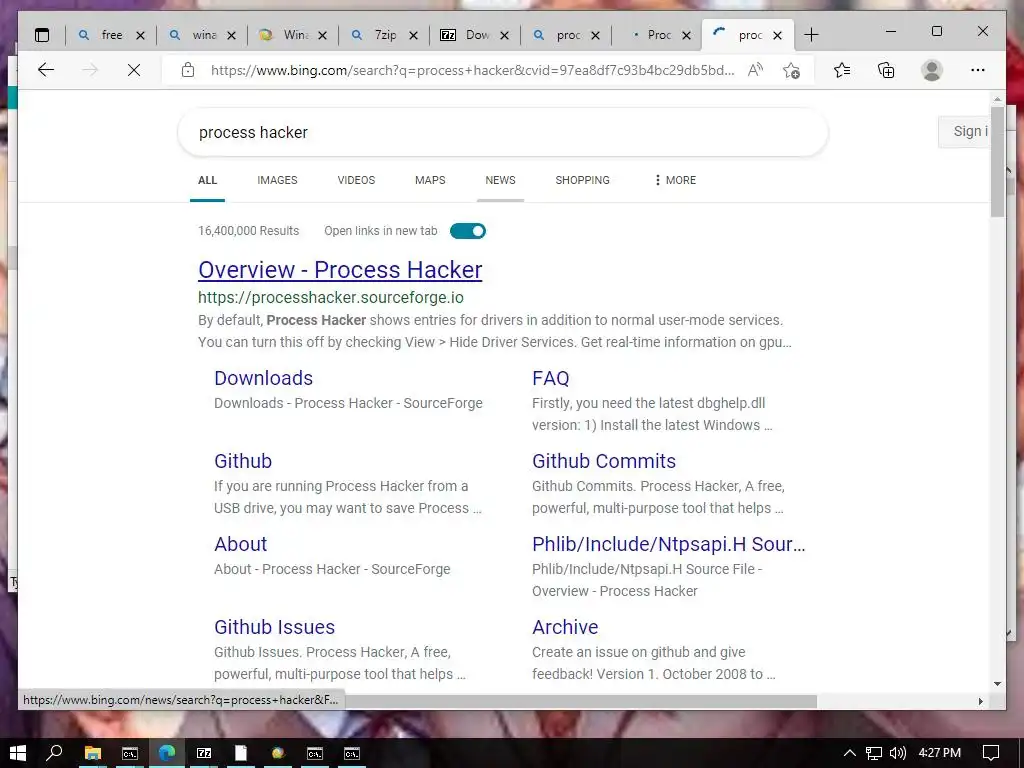Open File Explorer from taskbar
Viewport: 1024px width, 768px height.
coord(93,753)
